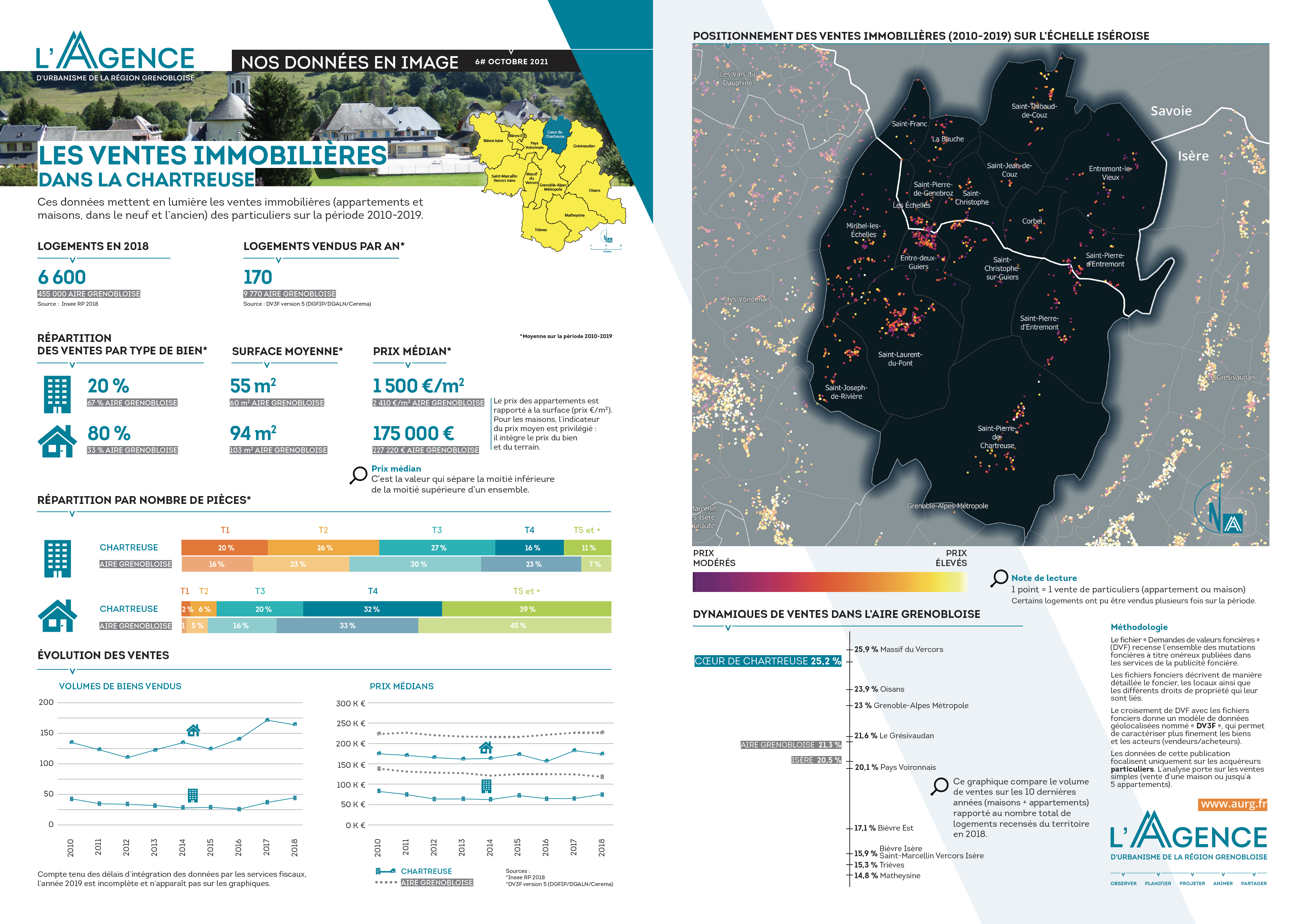Click the house icon on the prix médians chart
The height and width of the screenshot is (924, 1306).
(x=486, y=747)
